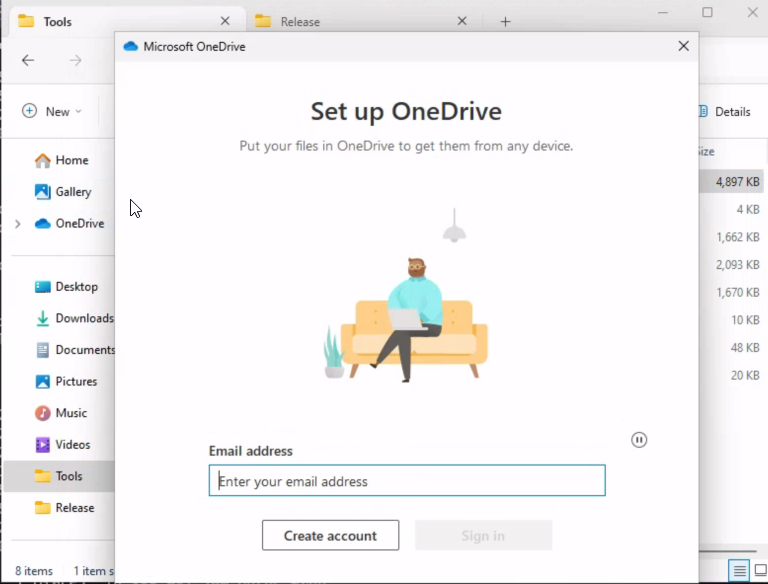Click the Size column header
Image resolution: width=768 pixels, height=584 pixels.
pyautogui.click(x=706, y=151)
